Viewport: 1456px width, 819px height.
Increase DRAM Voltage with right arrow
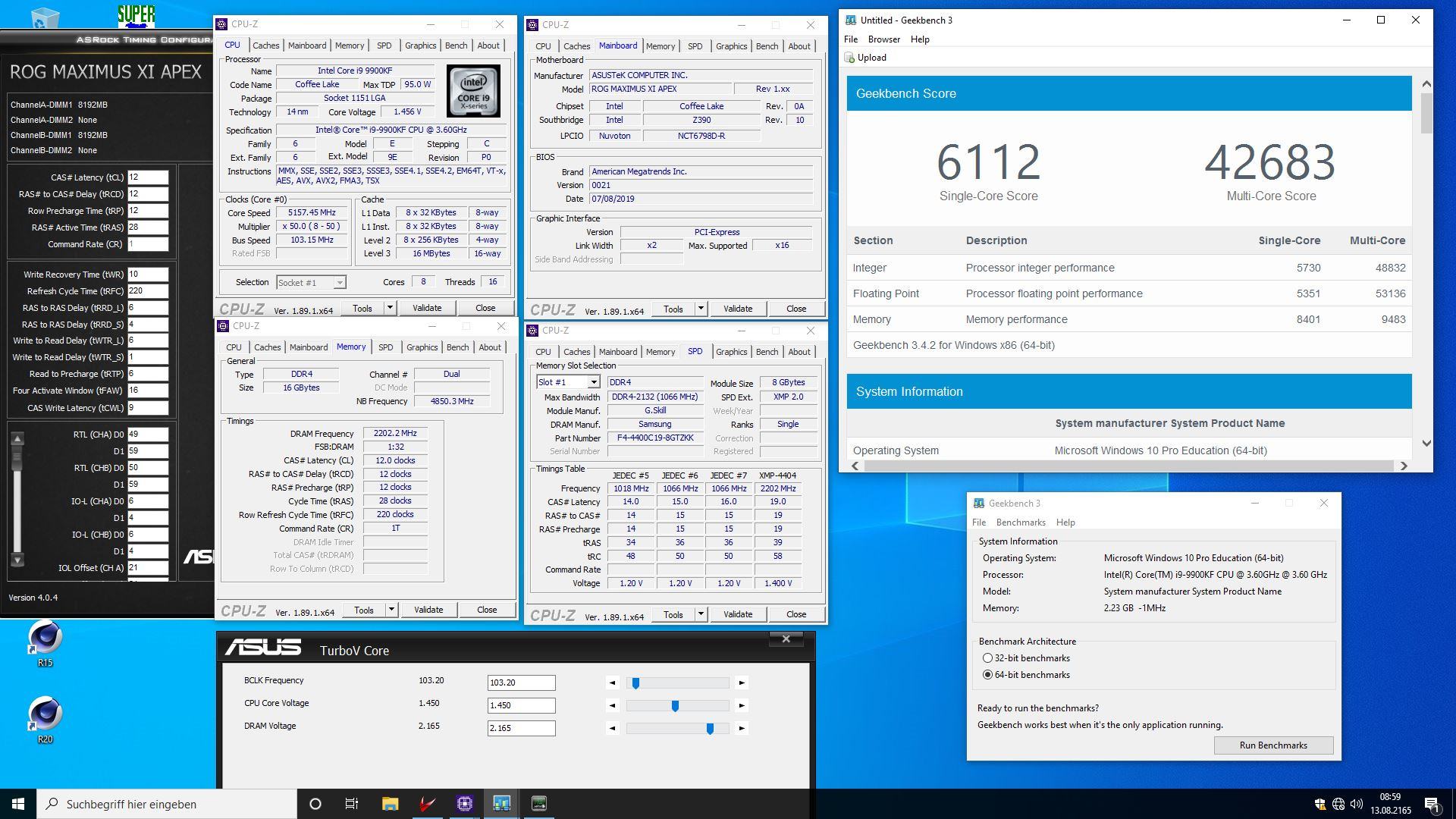tap(742, 728)
